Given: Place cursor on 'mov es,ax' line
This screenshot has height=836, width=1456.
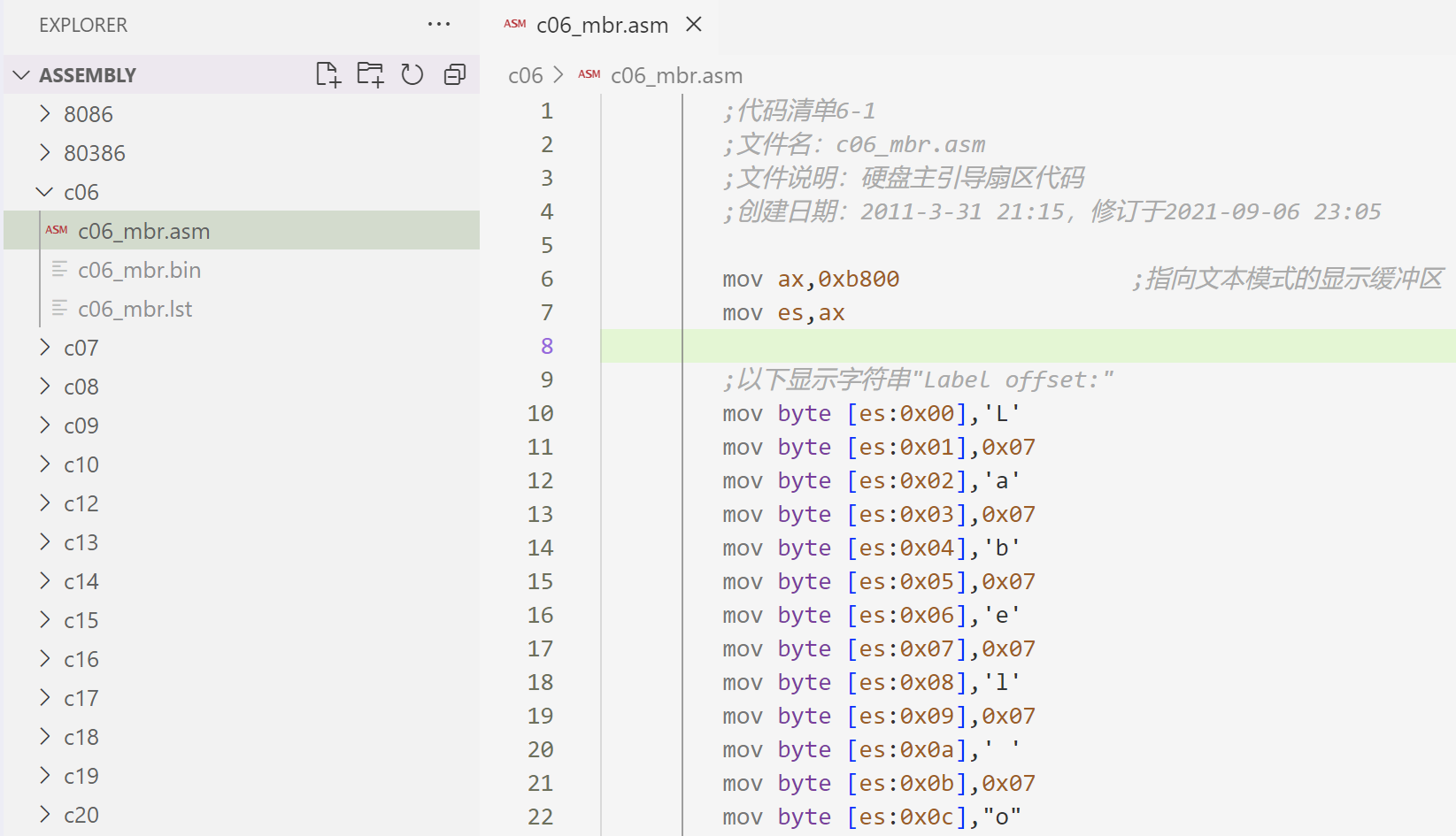Looking at the screenshot, I should pos(783,312).
